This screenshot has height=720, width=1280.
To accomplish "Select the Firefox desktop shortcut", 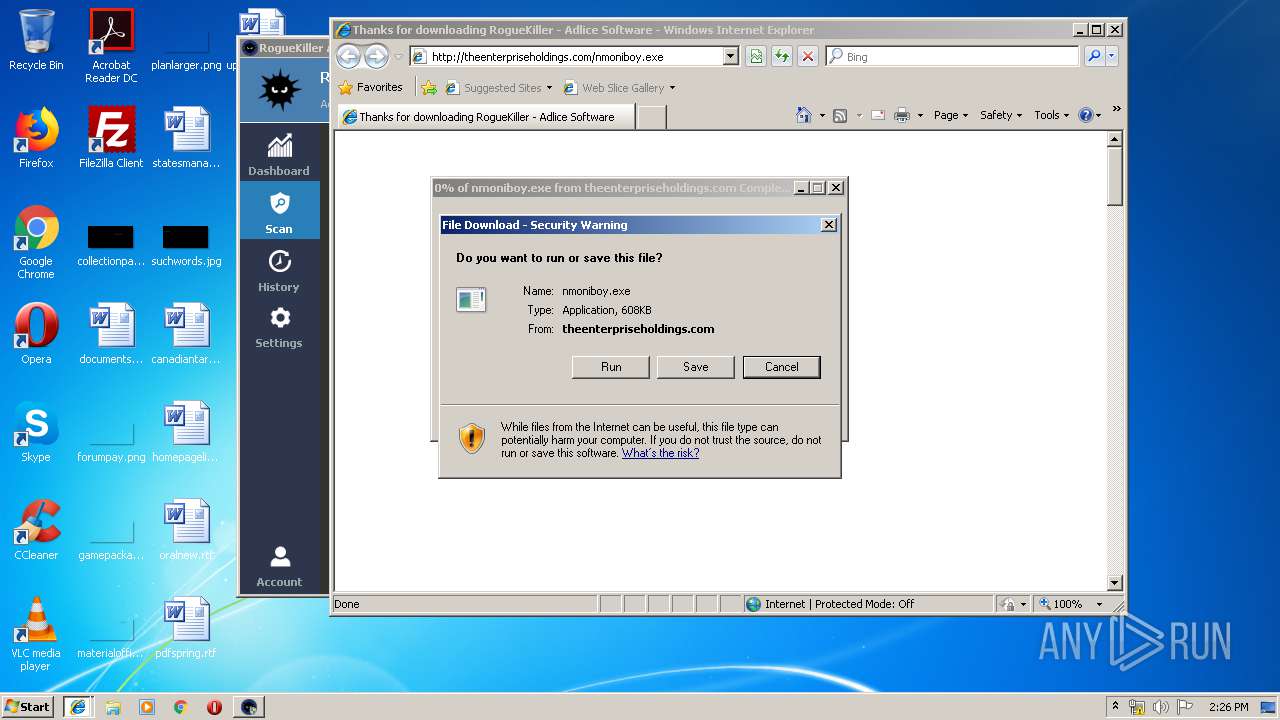I will coord(36,138).
